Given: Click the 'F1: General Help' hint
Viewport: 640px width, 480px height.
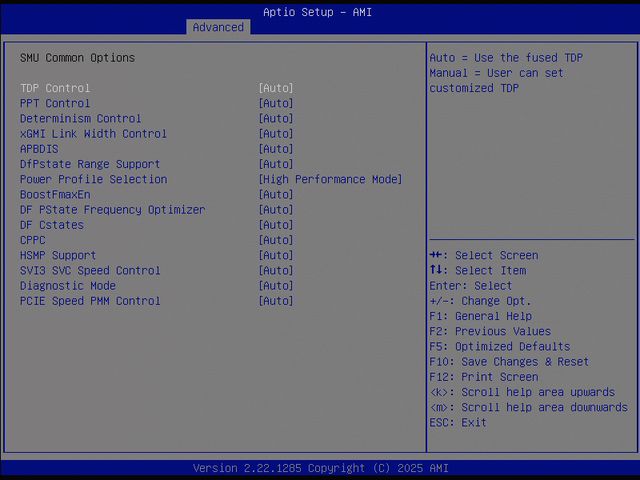Looking at the screenshot, I should pos(481,316).
